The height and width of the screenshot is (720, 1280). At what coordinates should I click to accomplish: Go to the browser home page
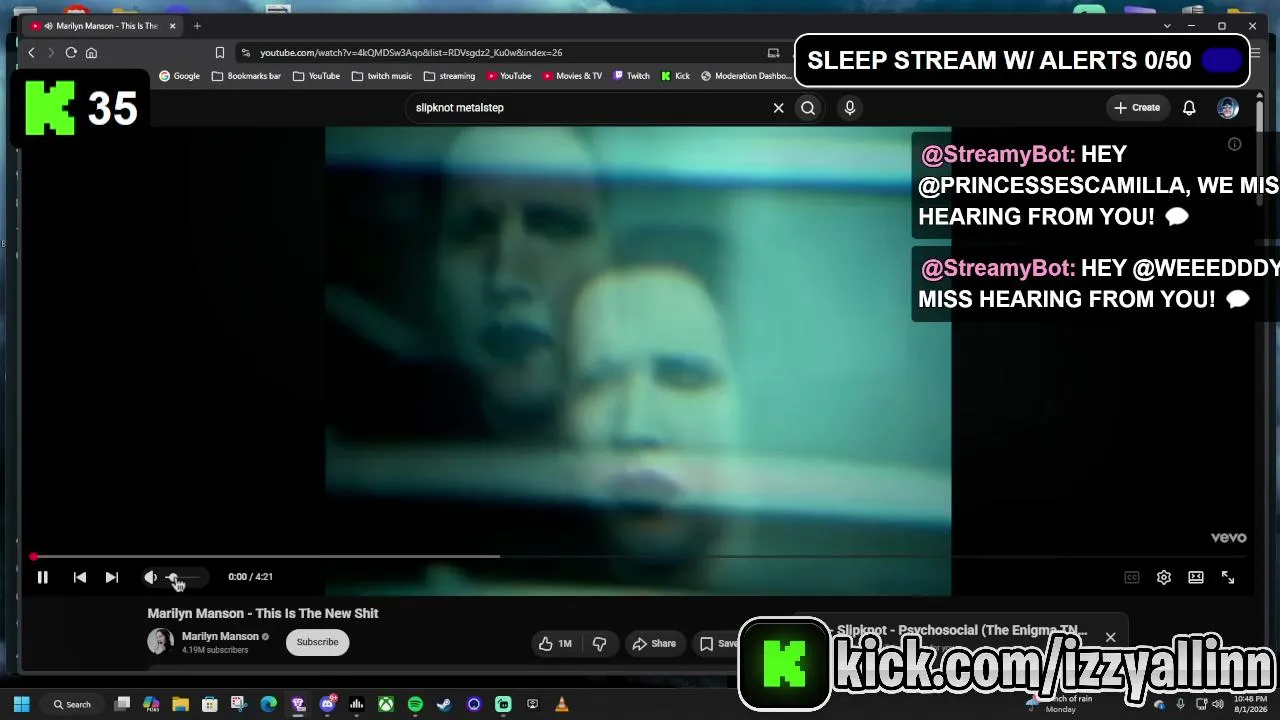click(91, 53)
